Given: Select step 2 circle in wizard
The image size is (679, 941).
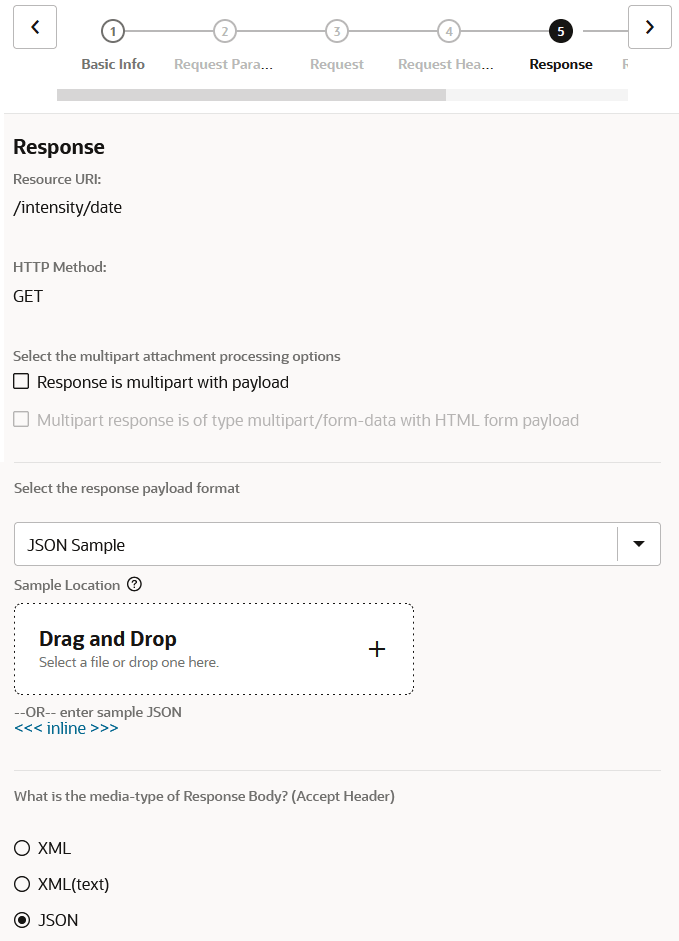Looking at the screenshot, I should (225, 31).
